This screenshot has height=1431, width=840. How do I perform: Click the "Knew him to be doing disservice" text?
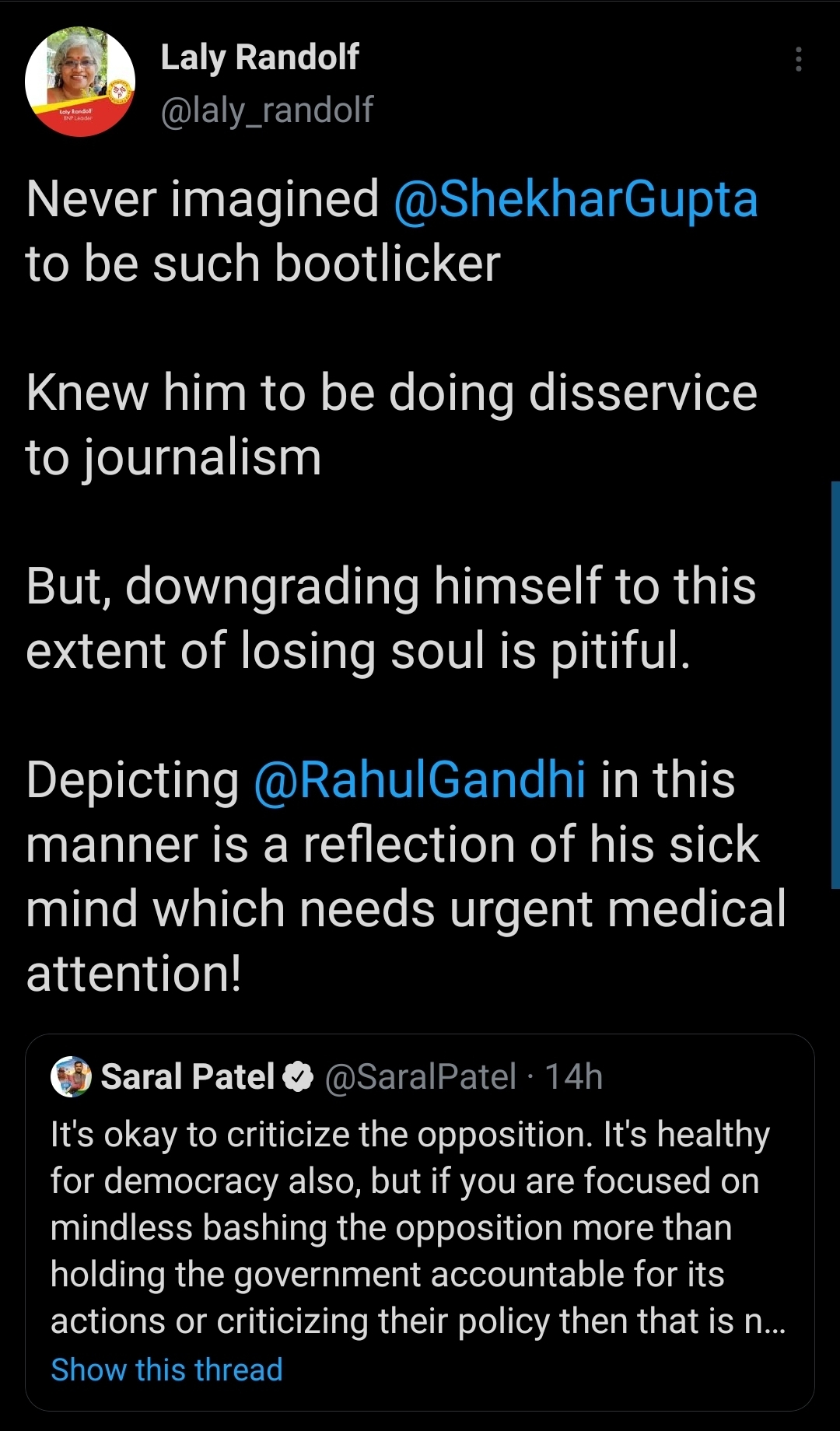tap(391, 393)
